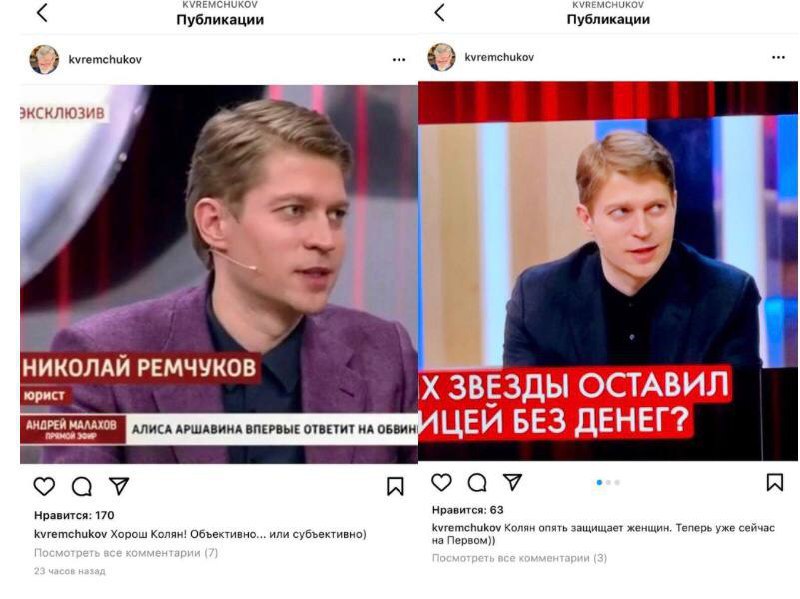
Task: Open the likes count 'Нравится: 63'
Action: 467,510
